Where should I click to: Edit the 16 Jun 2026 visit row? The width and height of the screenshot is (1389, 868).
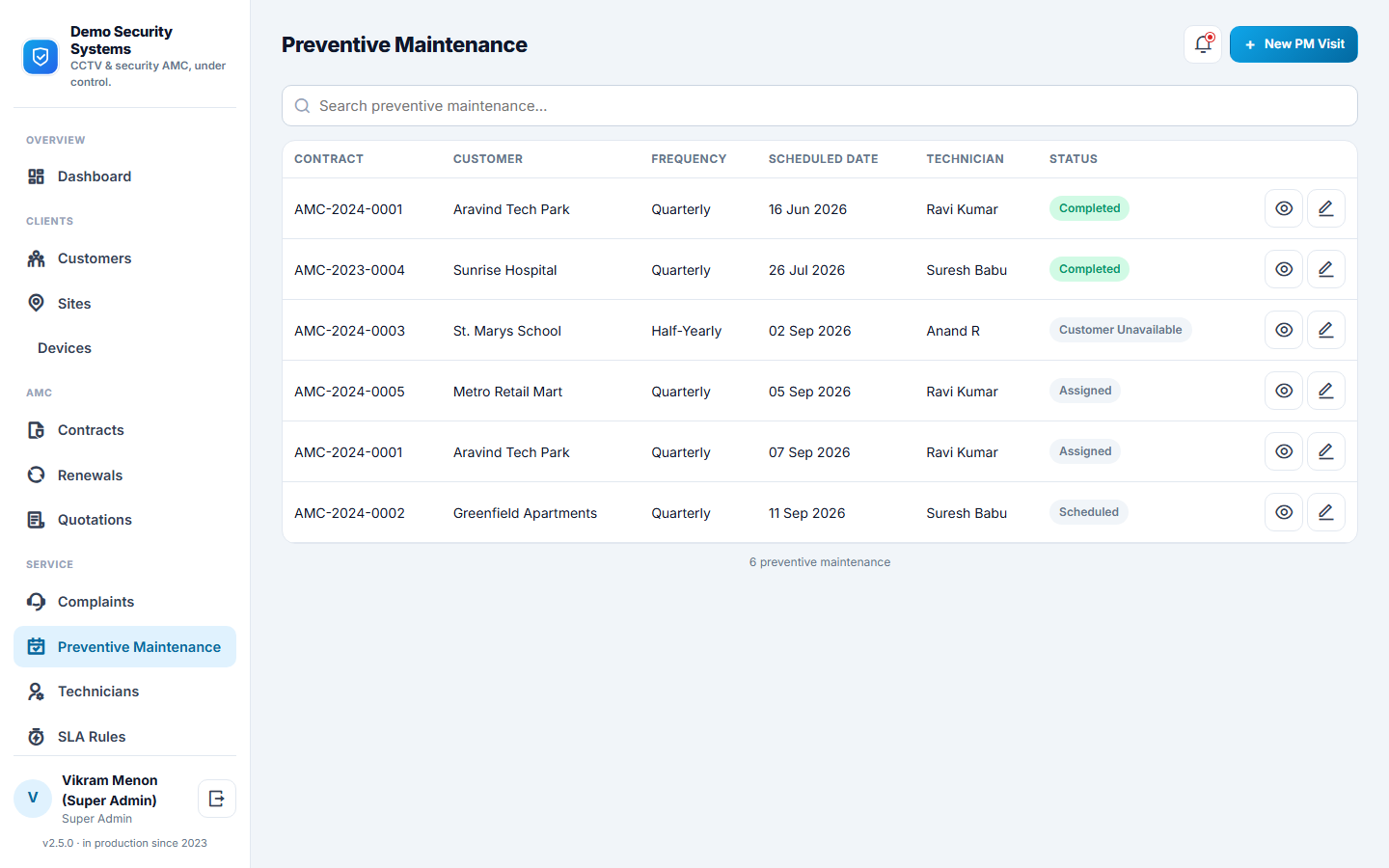click(1326, 208)
